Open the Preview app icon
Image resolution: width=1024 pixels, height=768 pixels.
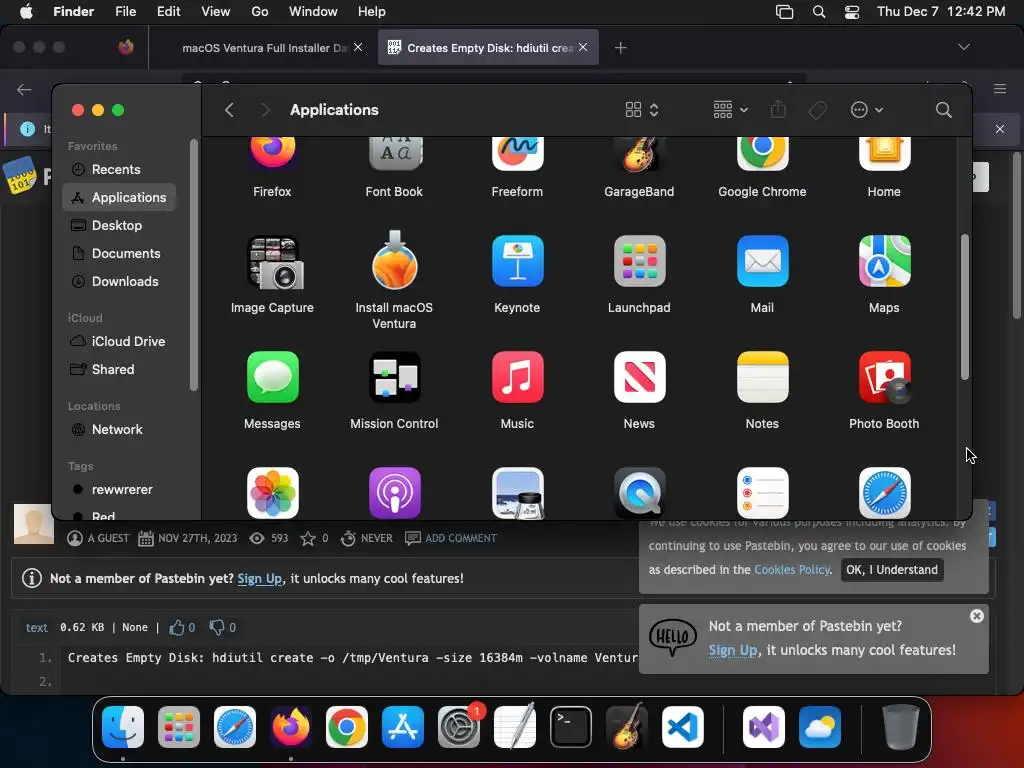point(517,493)
